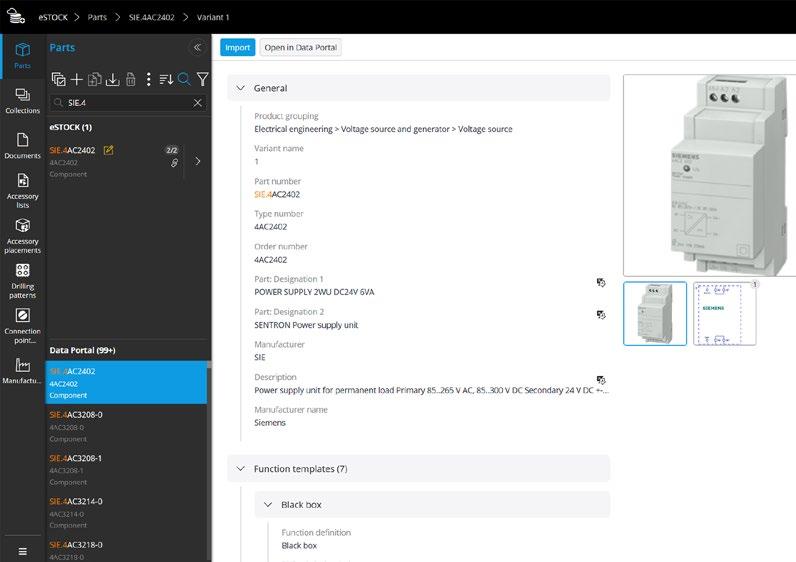Click the link icon on eSTOCK part row
Screen dimensions: 796x562
(x=174, y=163)
